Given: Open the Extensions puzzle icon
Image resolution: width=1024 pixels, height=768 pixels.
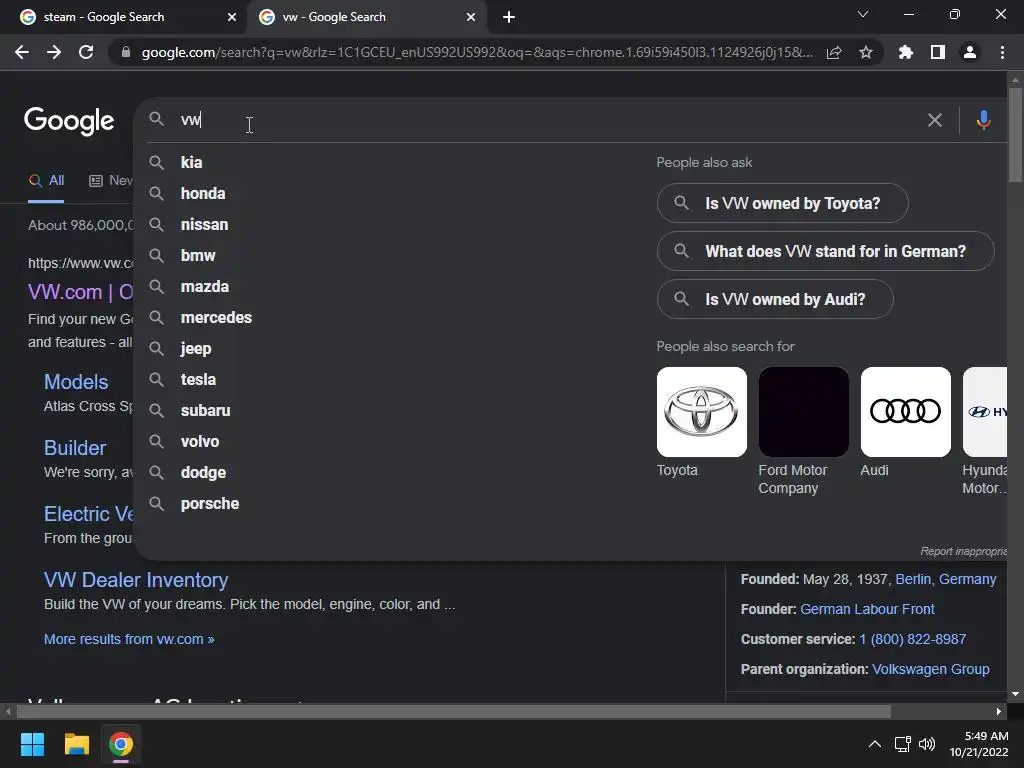Looking at the screenshot, I should click(906, 52).
